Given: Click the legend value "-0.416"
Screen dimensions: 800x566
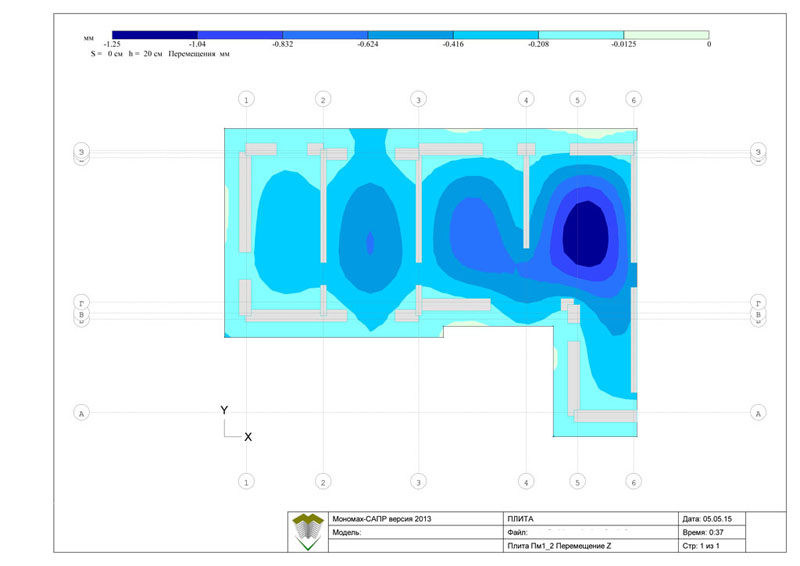Looking at the screenshot, I should tap(453, 44).
